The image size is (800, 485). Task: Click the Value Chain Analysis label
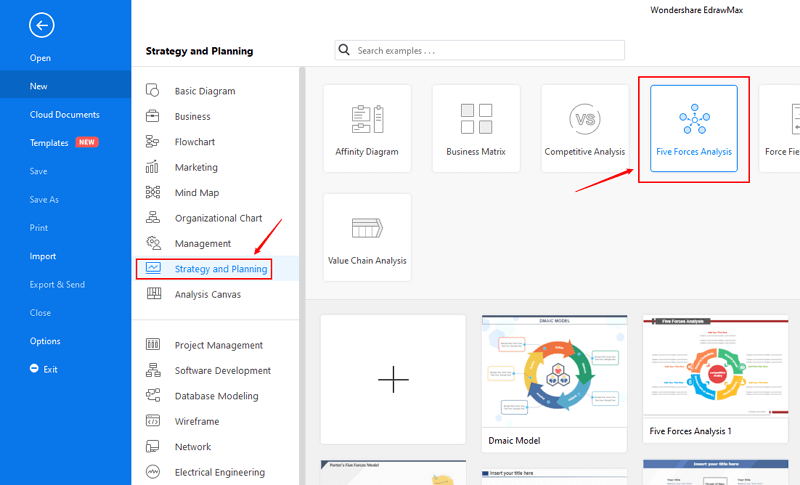(367, 261)
